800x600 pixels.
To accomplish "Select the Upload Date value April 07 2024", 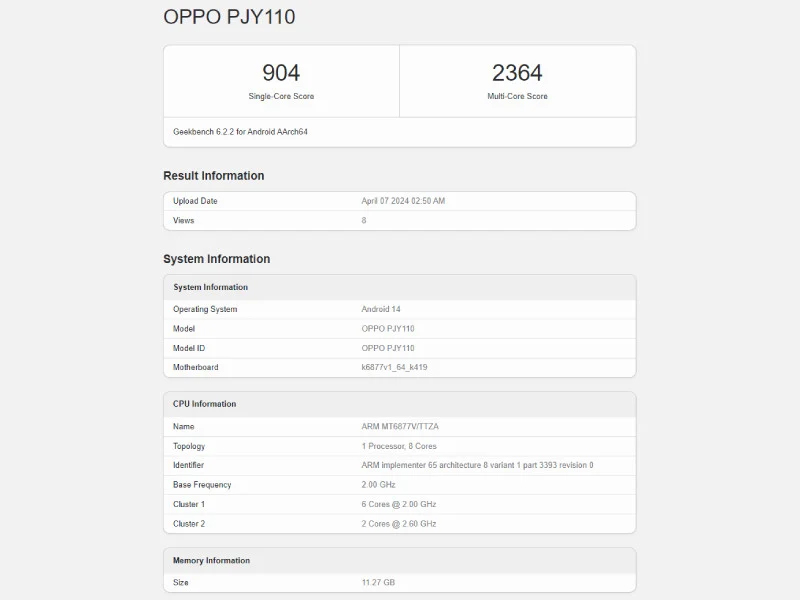I will tap(403, 201).
